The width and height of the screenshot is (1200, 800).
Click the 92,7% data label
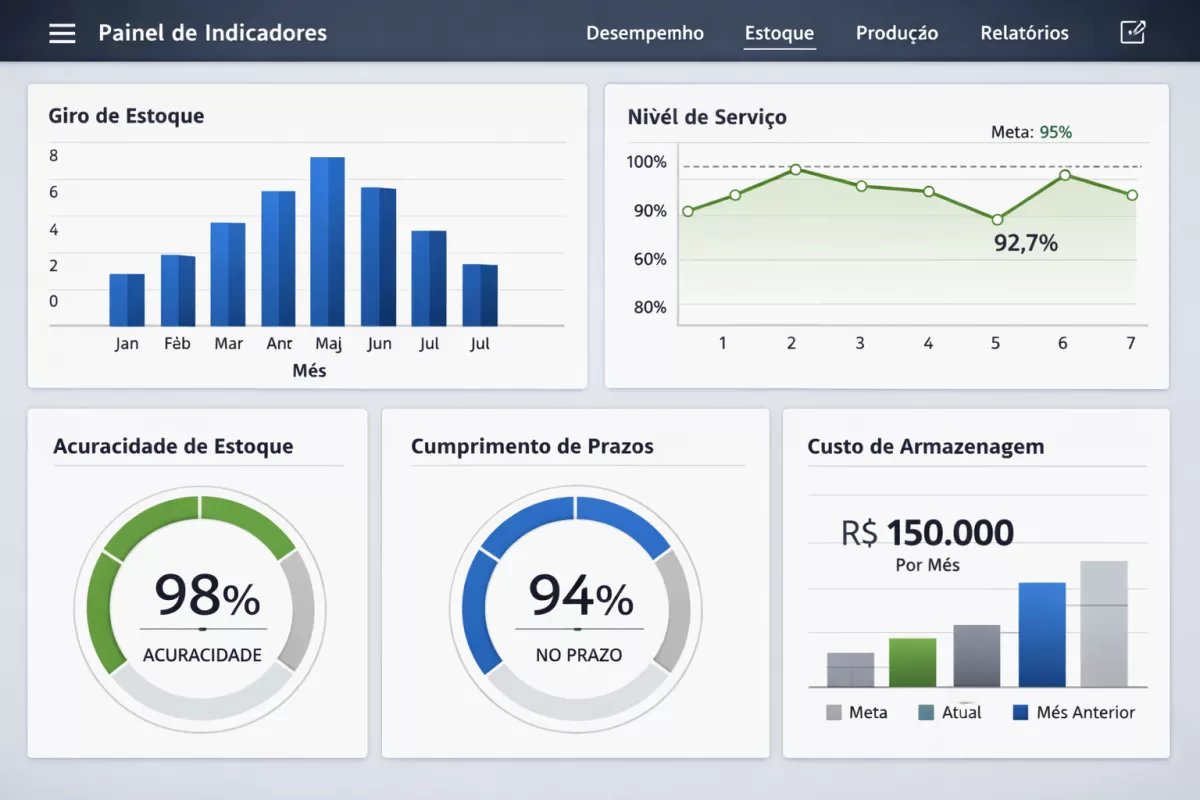pyautogui.click(x=1025, y=243)
